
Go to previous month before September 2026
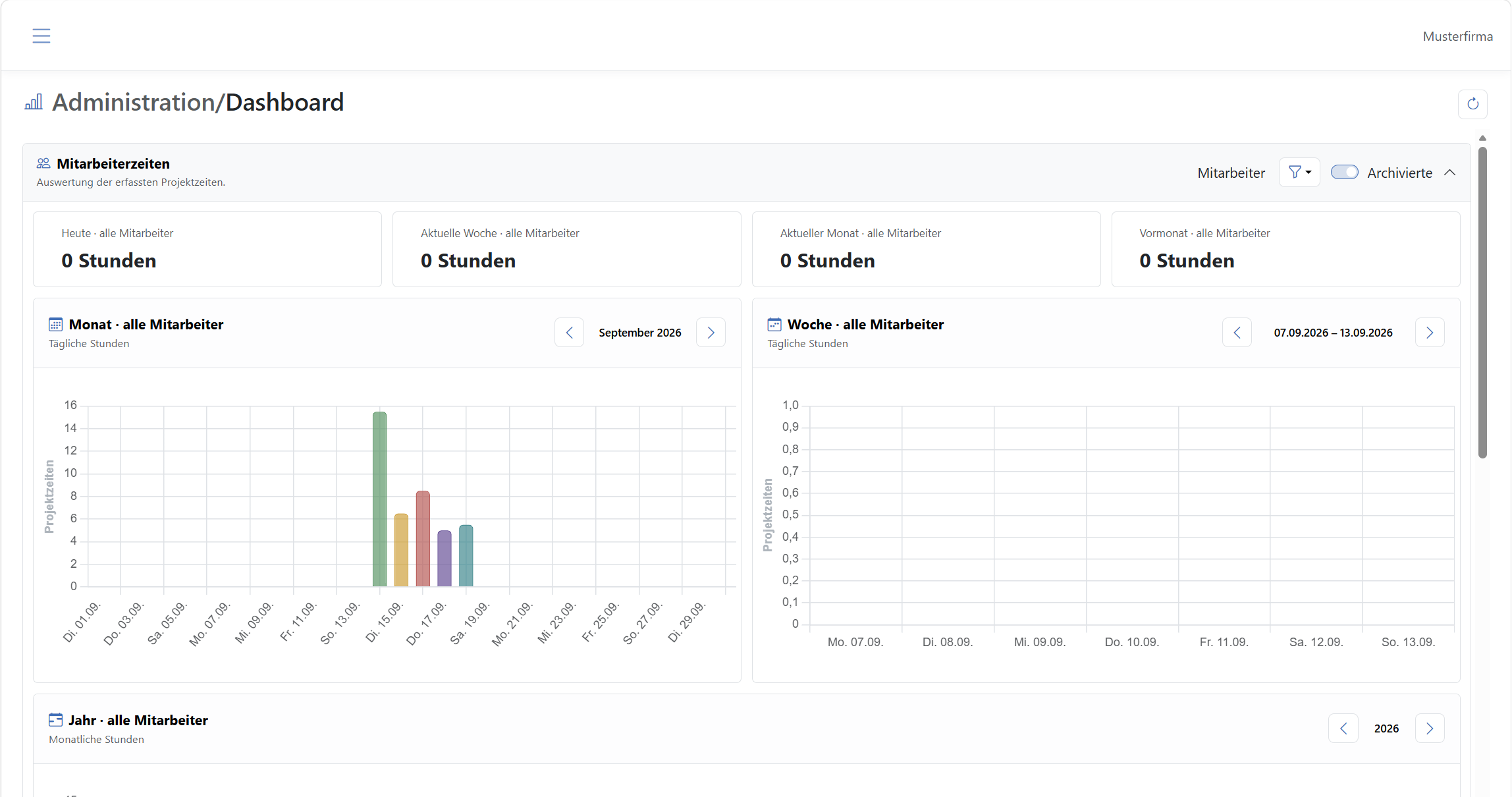click(570, 333)
